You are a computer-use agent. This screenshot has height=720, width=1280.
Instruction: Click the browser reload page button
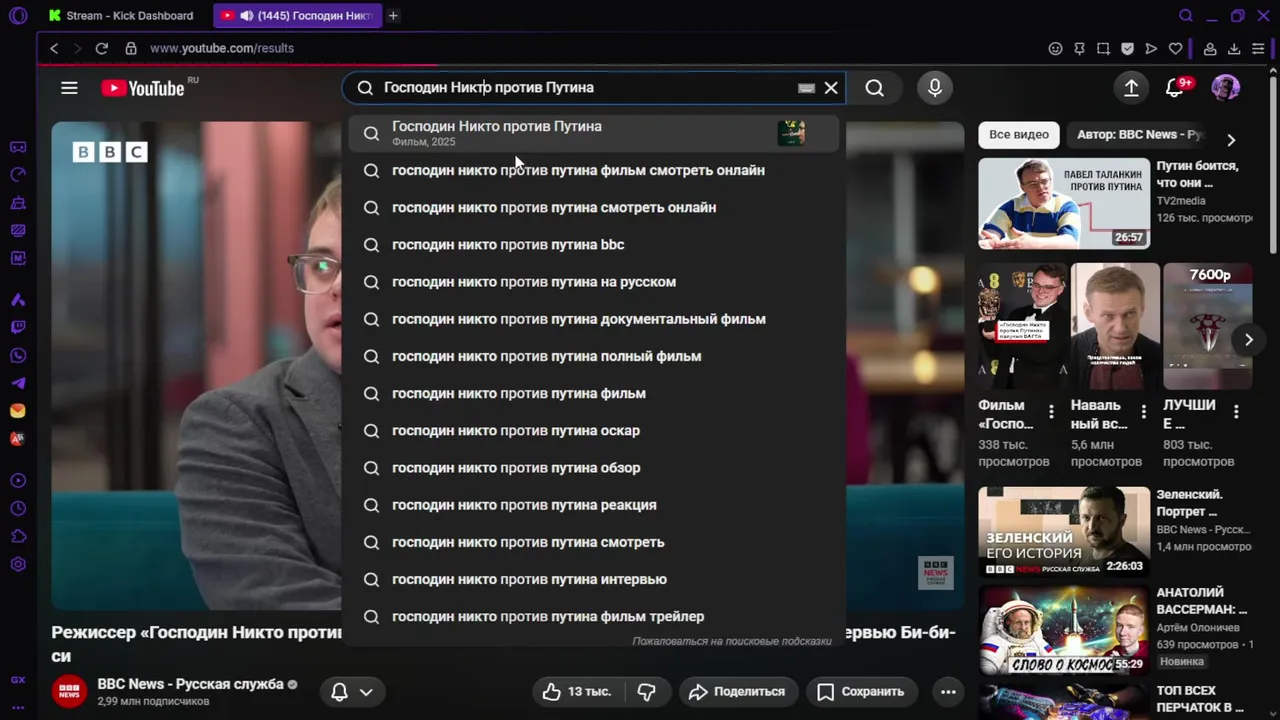[101, 48]
